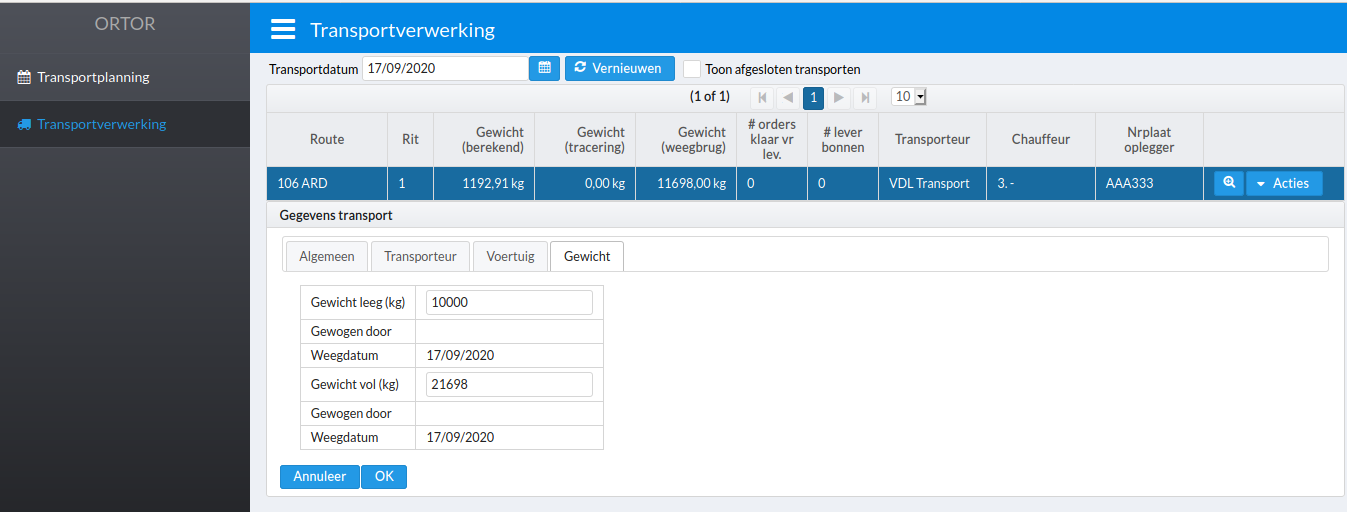Select the Gewicht tab
The image size is (1347, 512).
587,256
